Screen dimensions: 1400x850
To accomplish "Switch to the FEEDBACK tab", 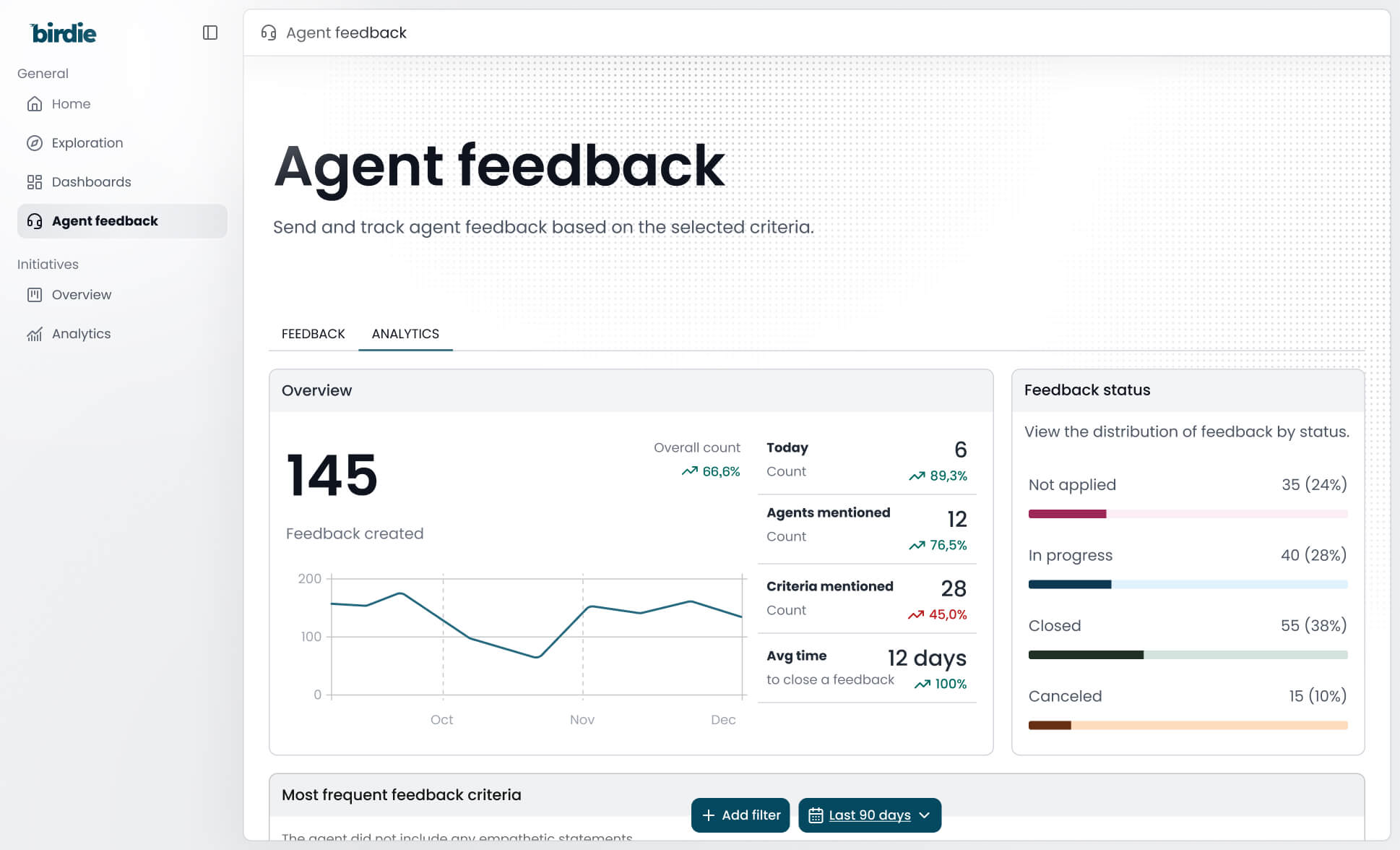I will click(x=313, y=334).
